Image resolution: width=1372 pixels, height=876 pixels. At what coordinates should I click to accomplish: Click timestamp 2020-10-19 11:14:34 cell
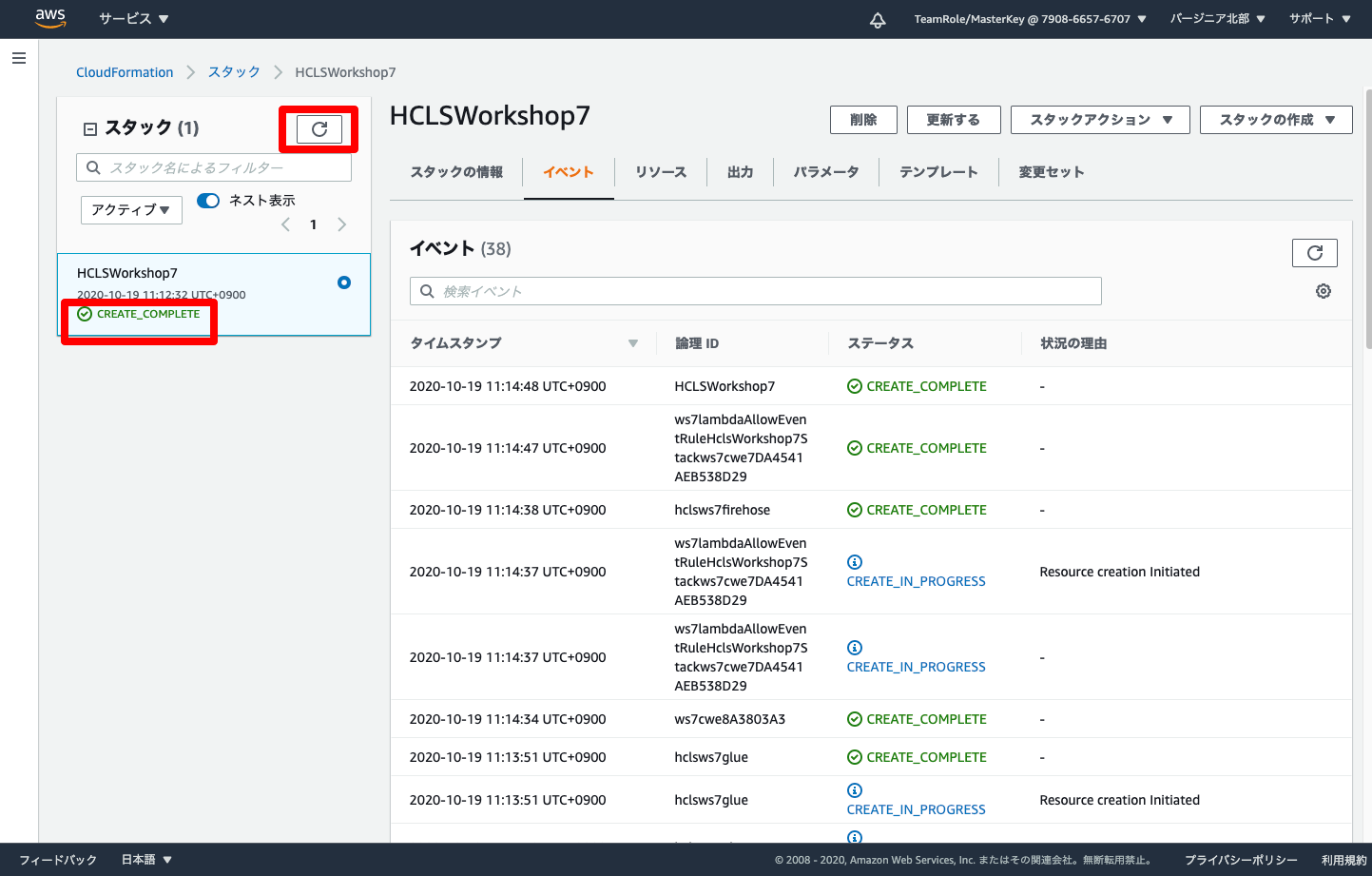[x=508, y=719]
